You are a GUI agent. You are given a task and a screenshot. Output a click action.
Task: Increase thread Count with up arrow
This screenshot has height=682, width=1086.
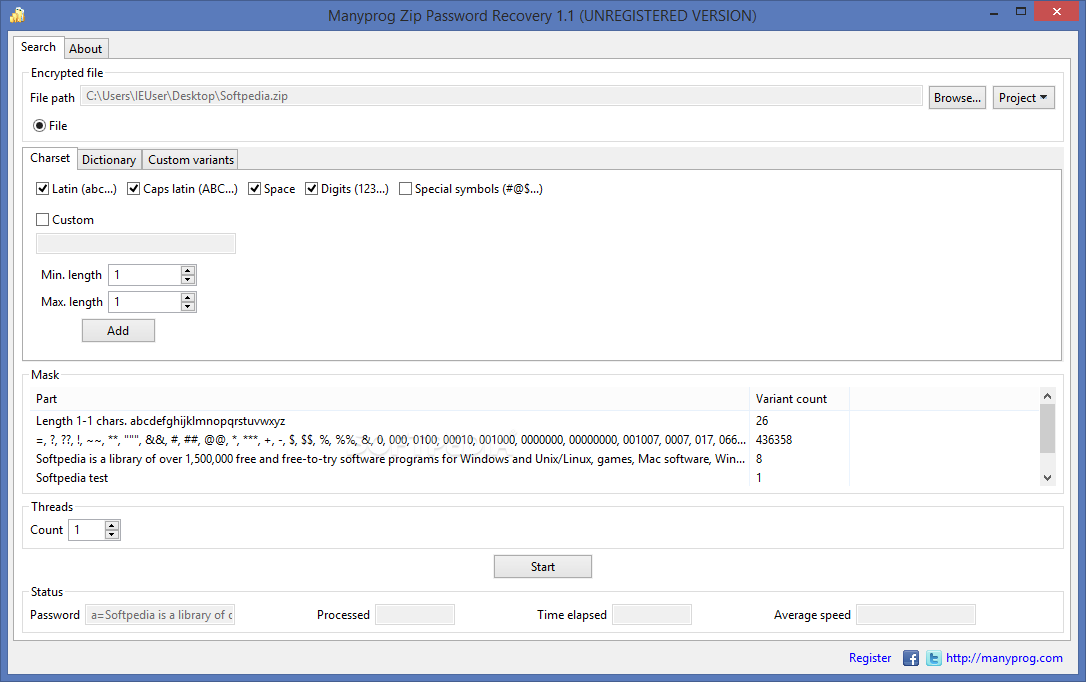coord(112,526)
